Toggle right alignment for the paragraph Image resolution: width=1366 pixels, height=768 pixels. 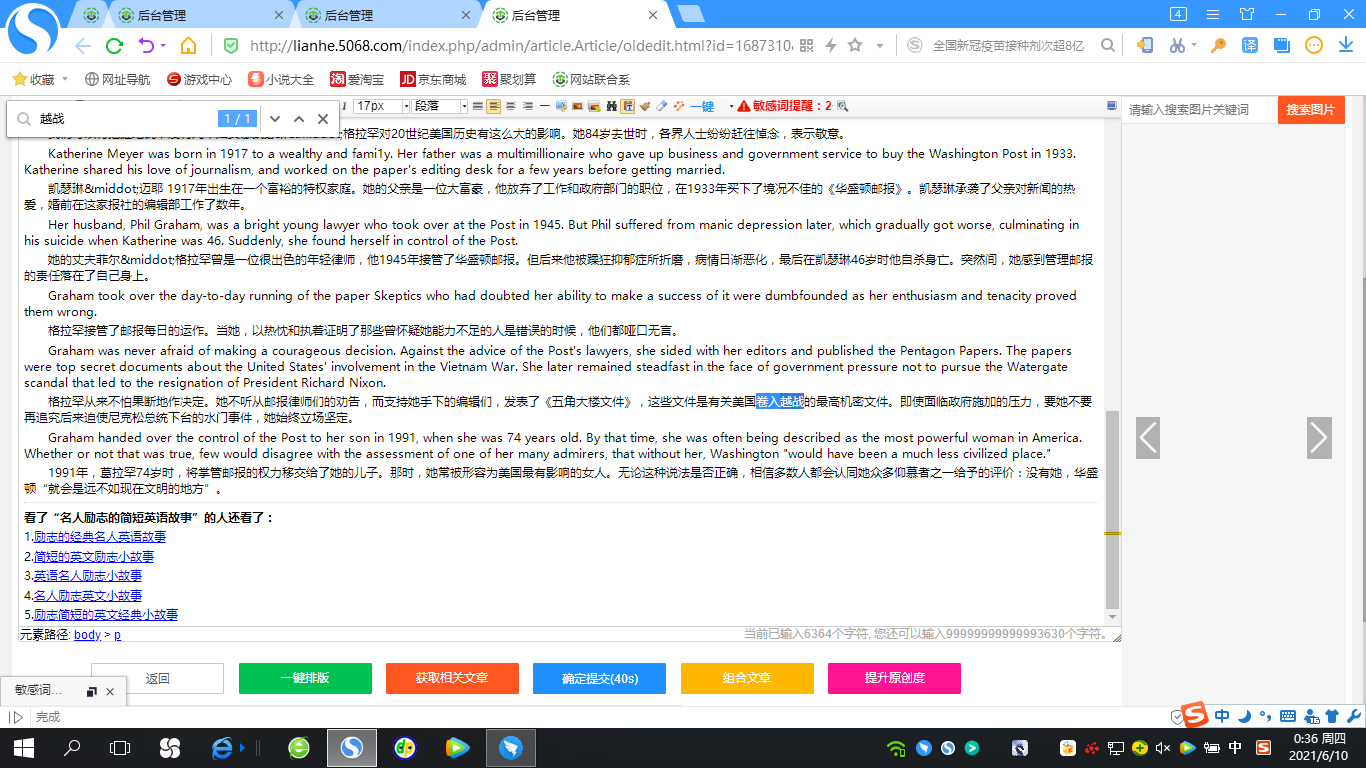[528, 105]
